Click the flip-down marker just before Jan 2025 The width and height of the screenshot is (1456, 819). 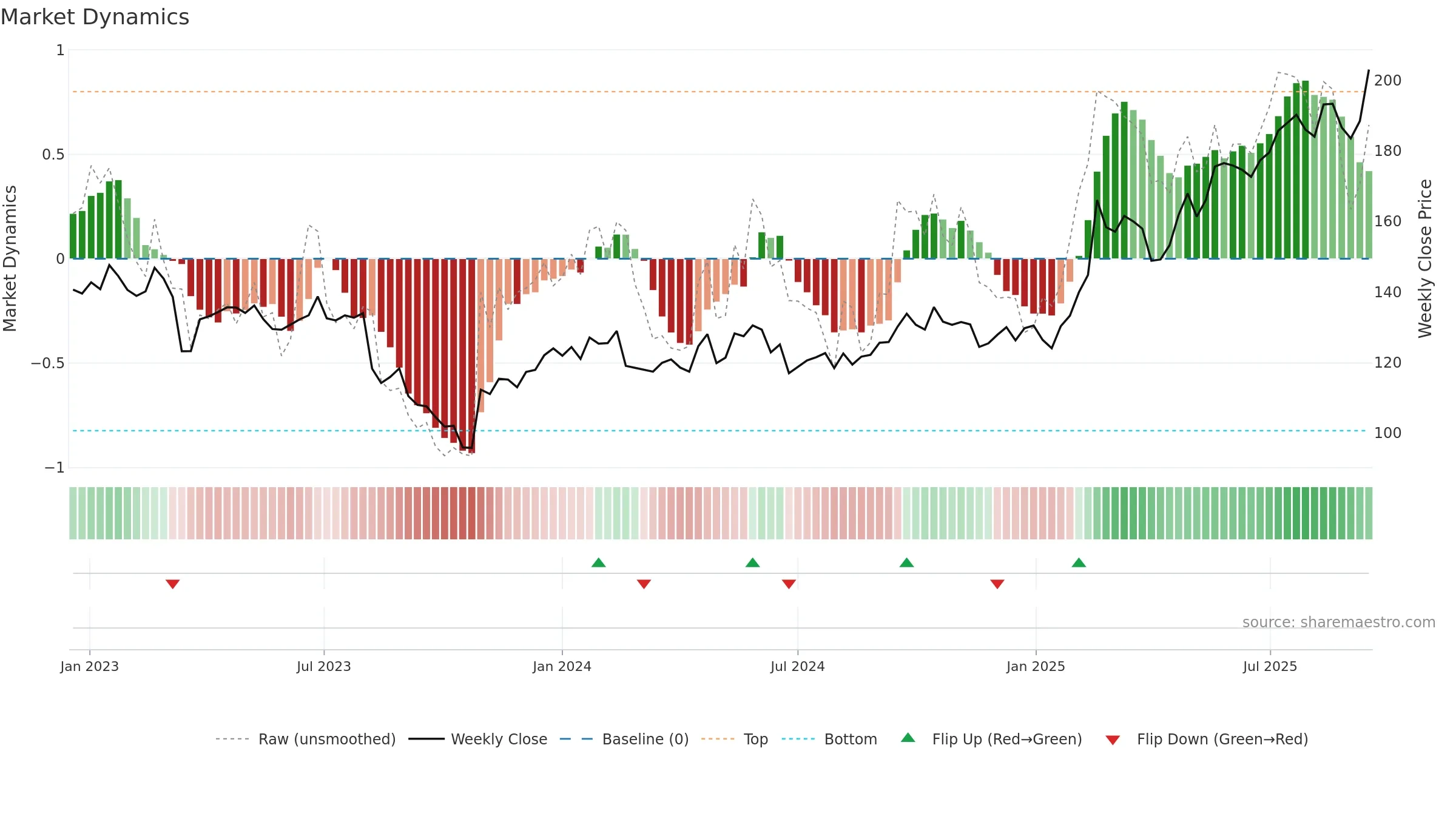coord(997,584)
